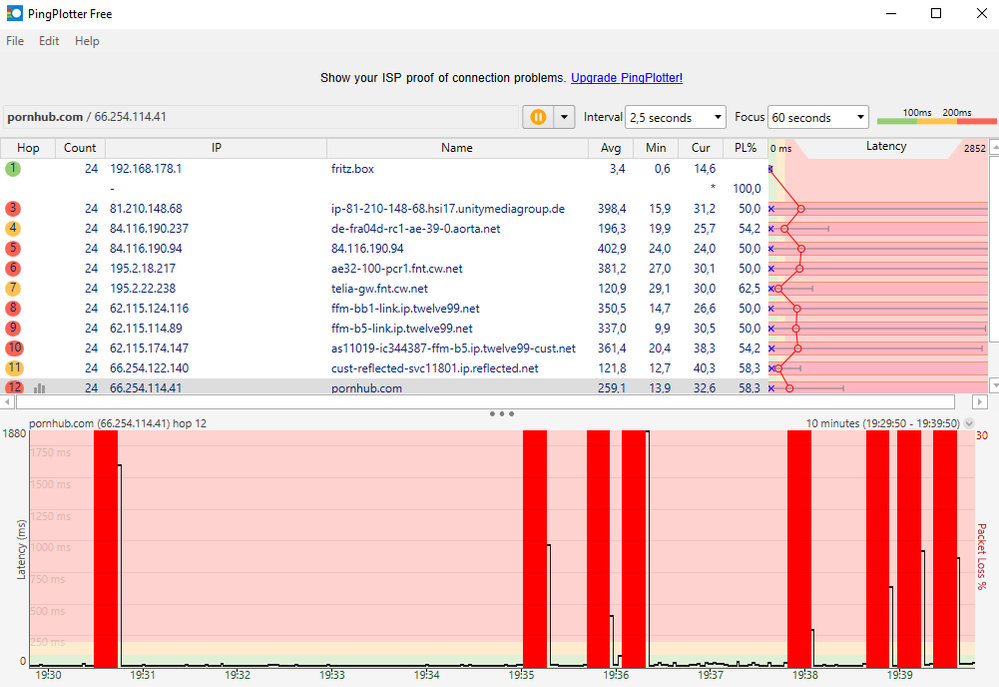Click avg value 402,9 for hop 5
This screenshot has height=687, width=999.
coord(612,249)
